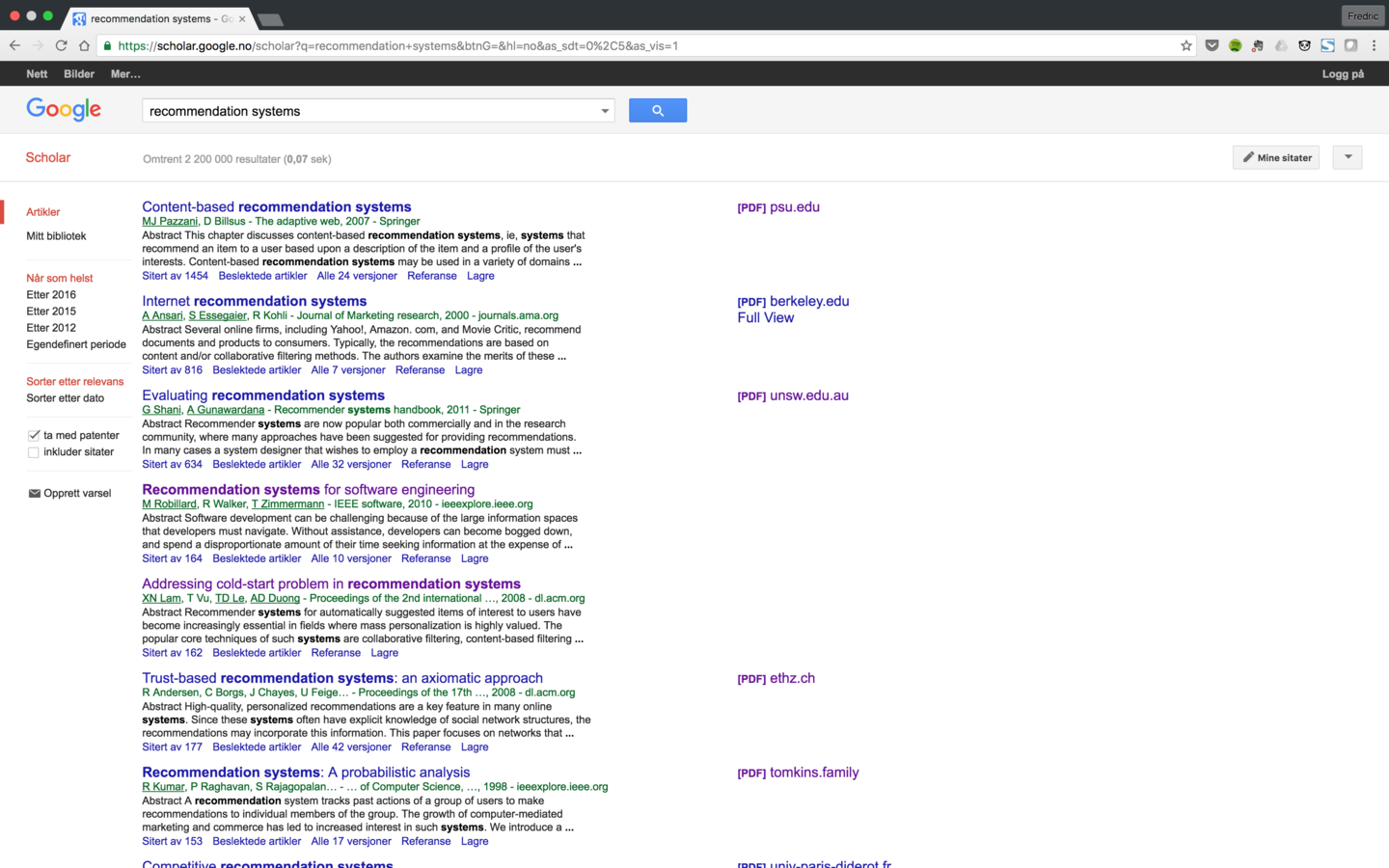Click the owl face extension icon
The image size is (1389, 868).
[x=1304, y=45]
